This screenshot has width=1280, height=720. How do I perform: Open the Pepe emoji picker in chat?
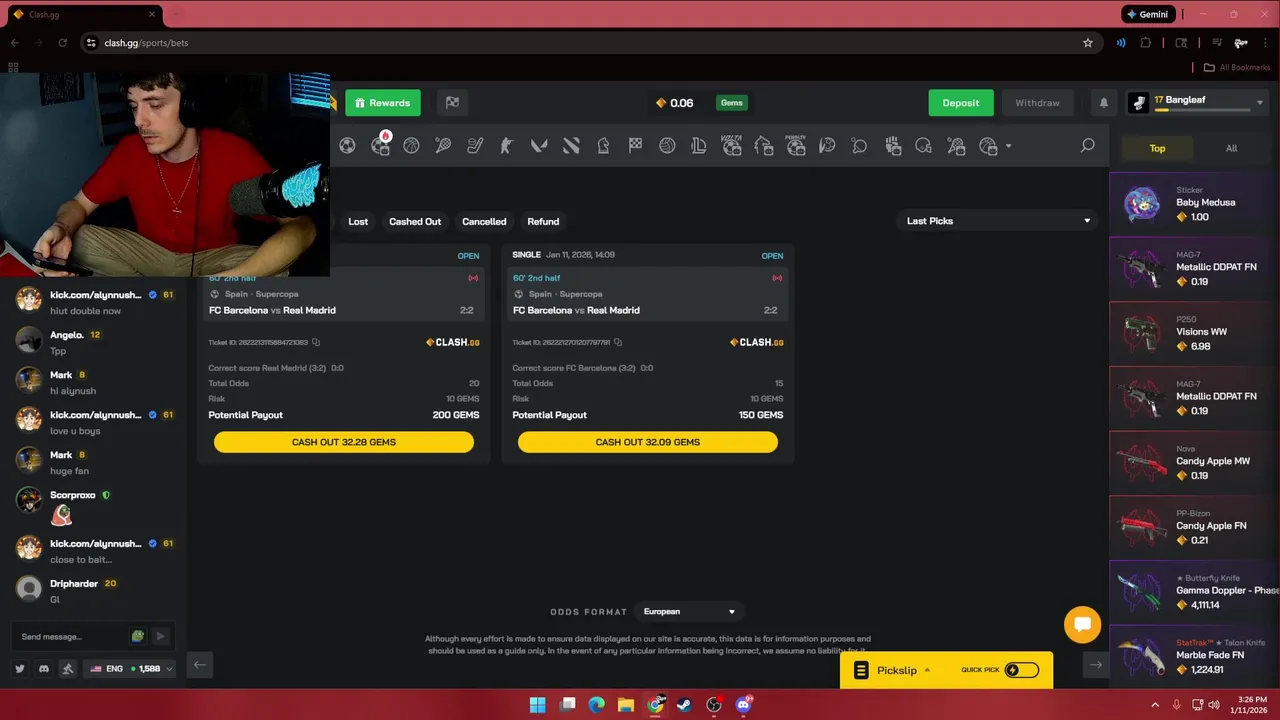click(x=138, y=636)
